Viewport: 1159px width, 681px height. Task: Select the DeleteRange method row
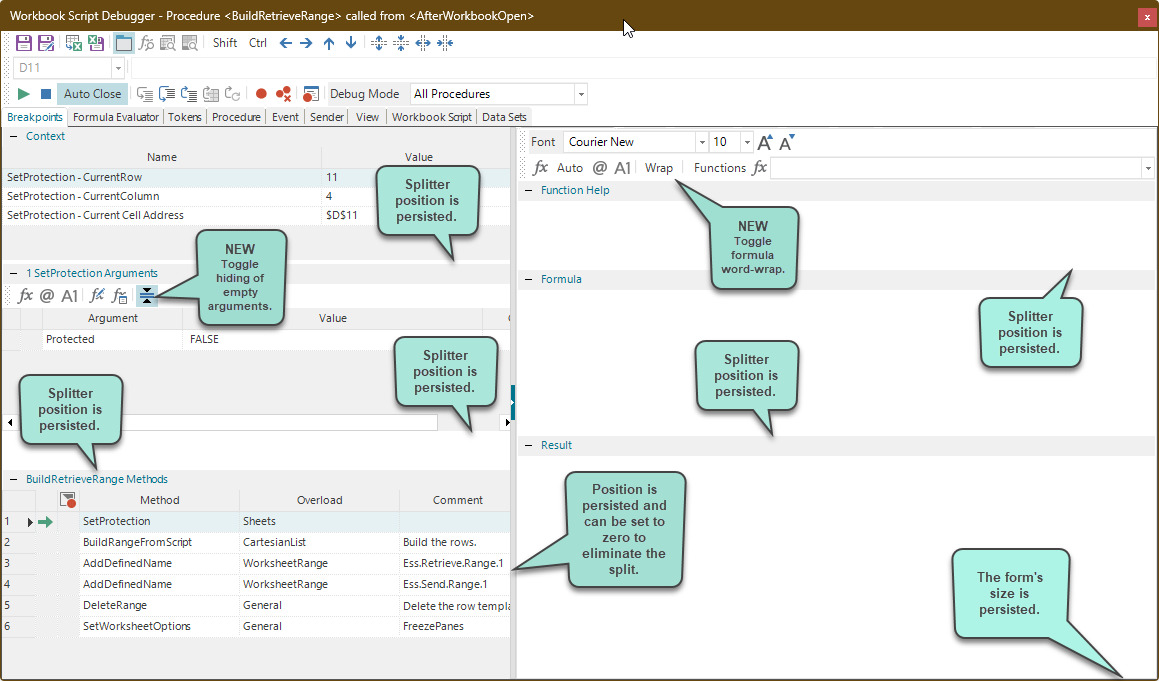coord(255,605)
